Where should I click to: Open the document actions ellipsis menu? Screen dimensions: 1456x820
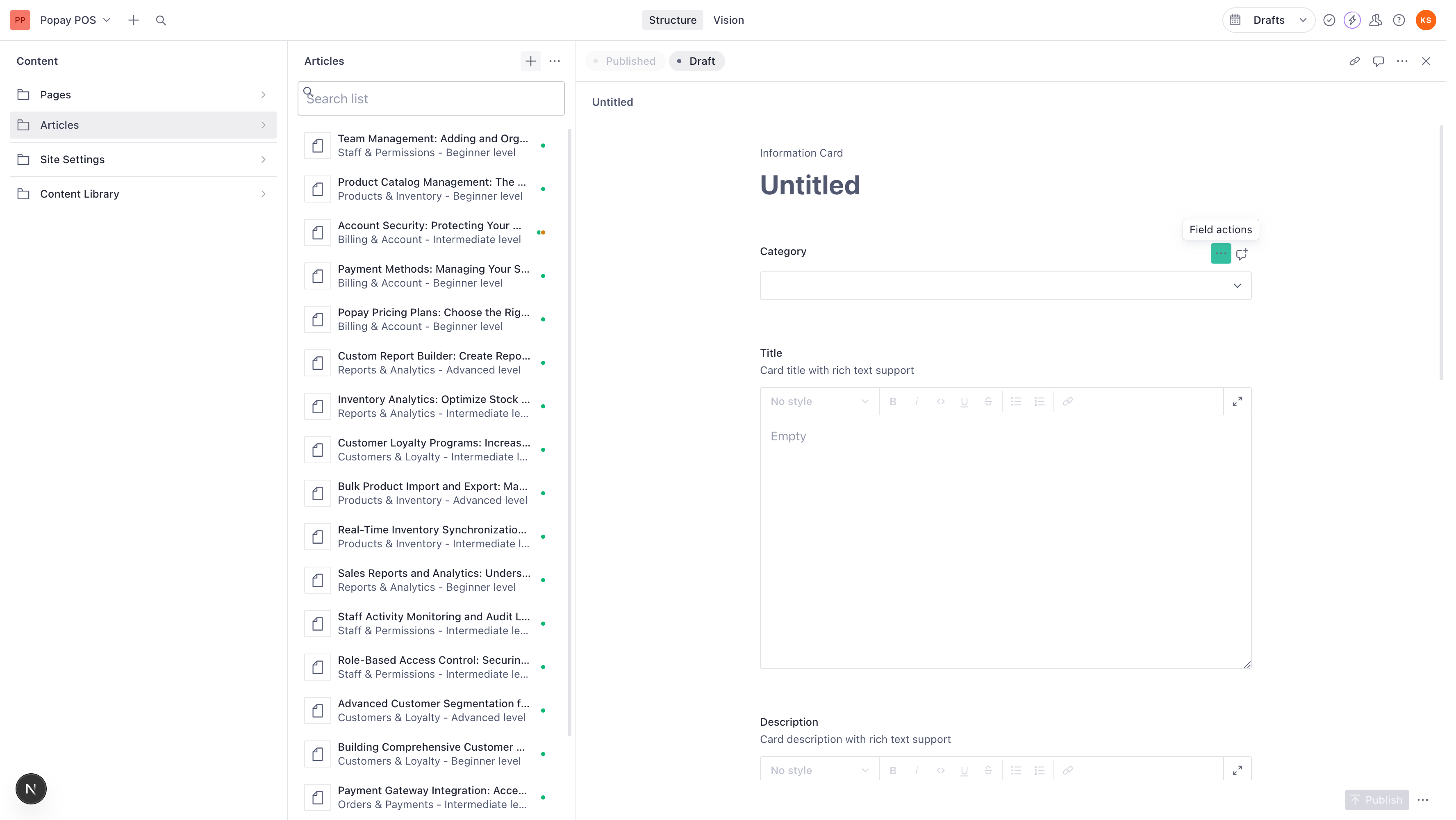pos(1402,61)
